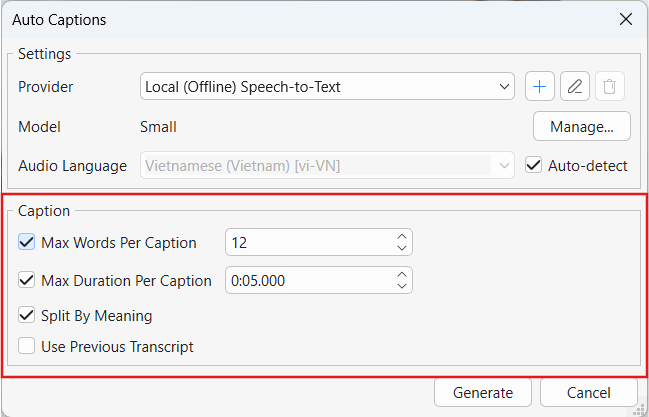Click the duration field showing 0:05.000
649x417 pixels.
[319, 280]
